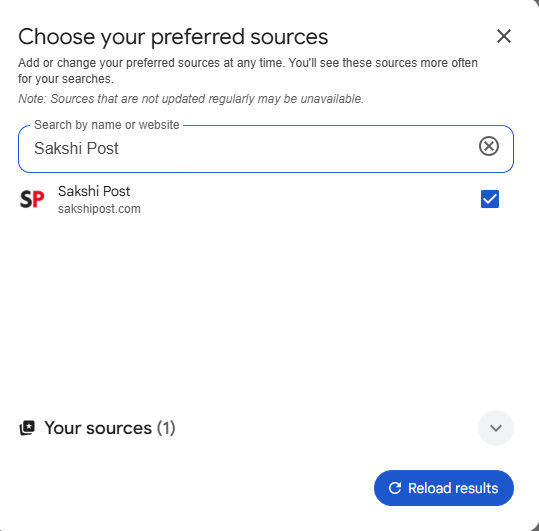Click the Choose your preferred sources title
539x531 pixels.
(173, 37)
